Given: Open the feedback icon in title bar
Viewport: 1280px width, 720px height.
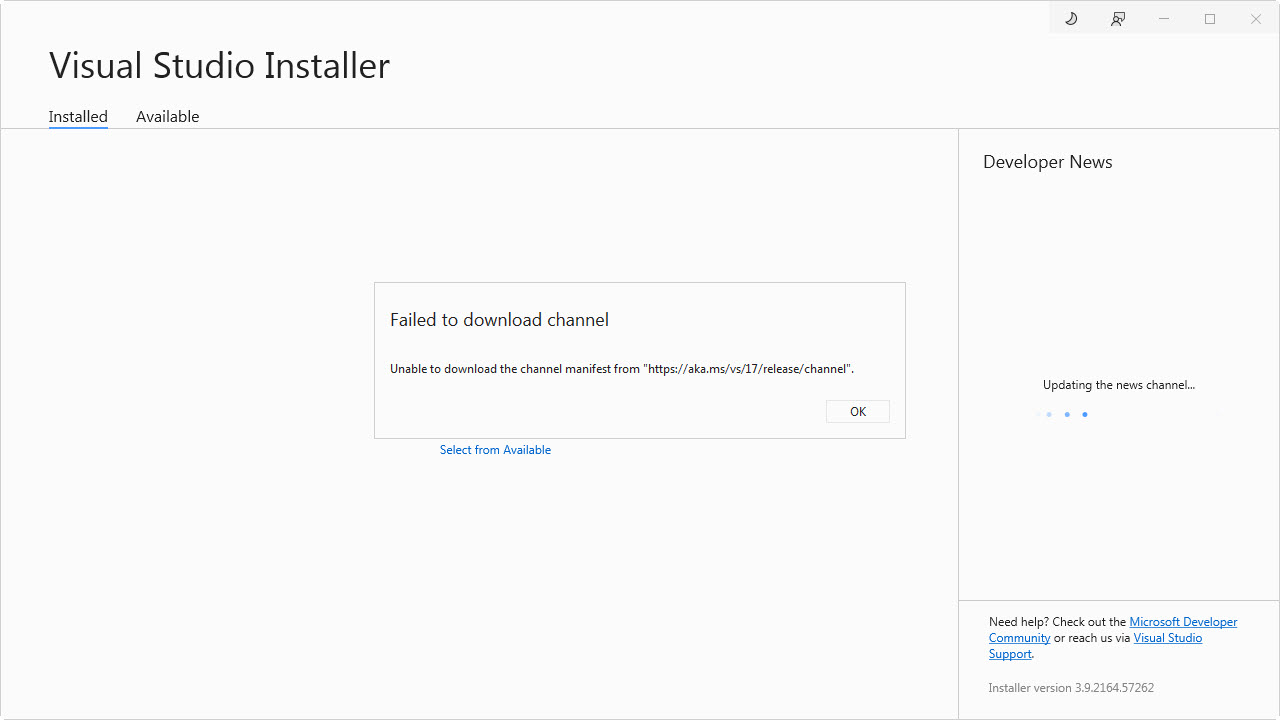Looking at the screenshot, I should pos(1118,19).
